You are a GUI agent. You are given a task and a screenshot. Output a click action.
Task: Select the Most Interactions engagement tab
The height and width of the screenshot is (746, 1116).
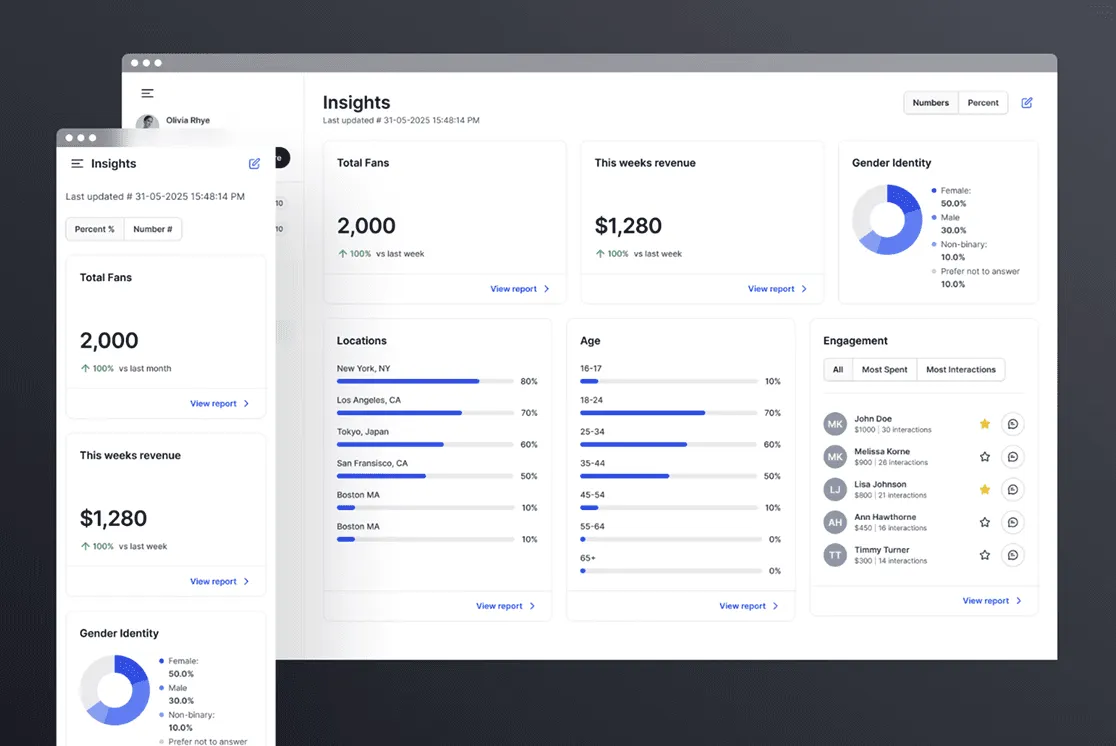pos(960,369)
